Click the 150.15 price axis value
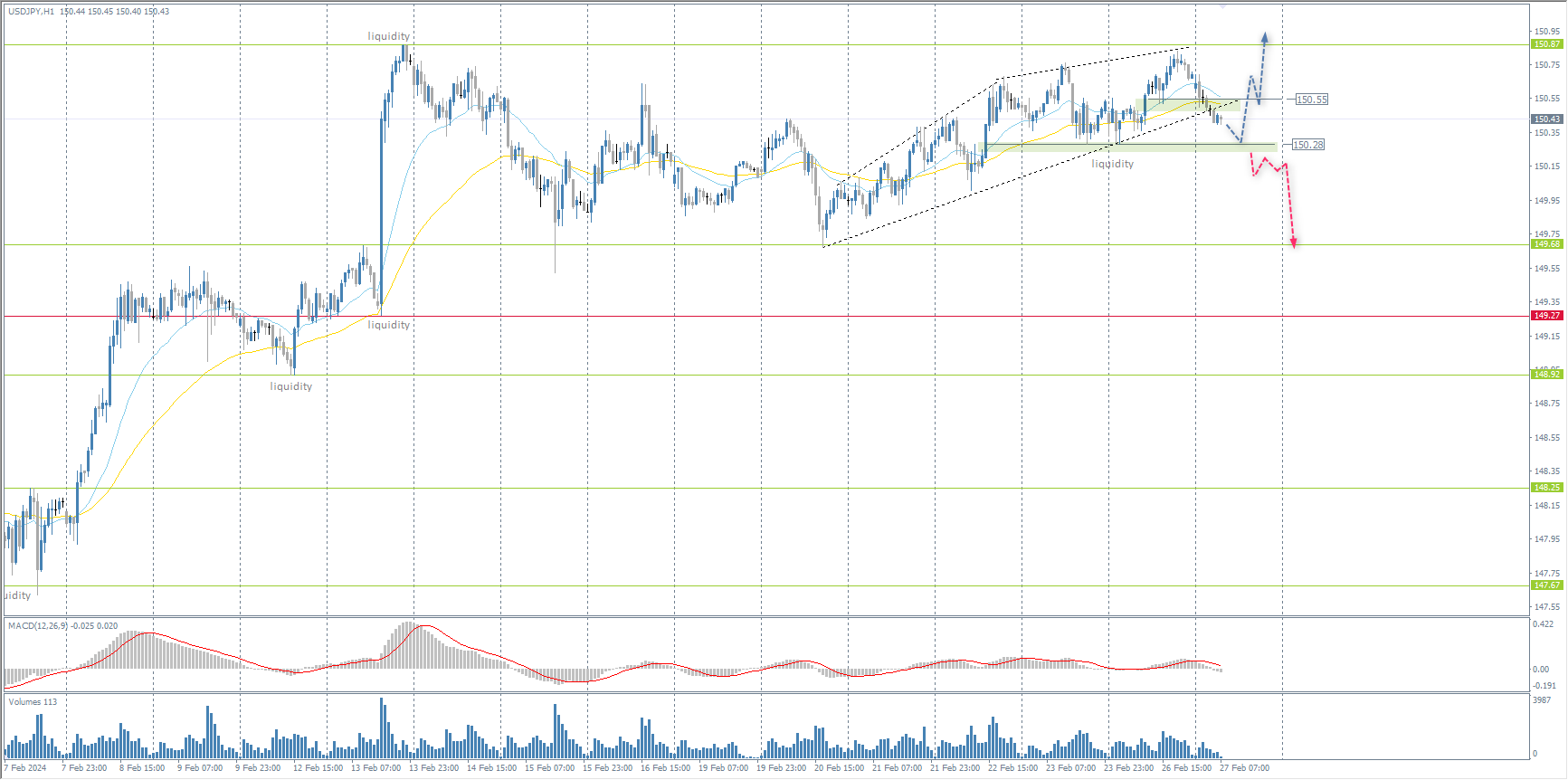1568x780 pixels. 1547,166
